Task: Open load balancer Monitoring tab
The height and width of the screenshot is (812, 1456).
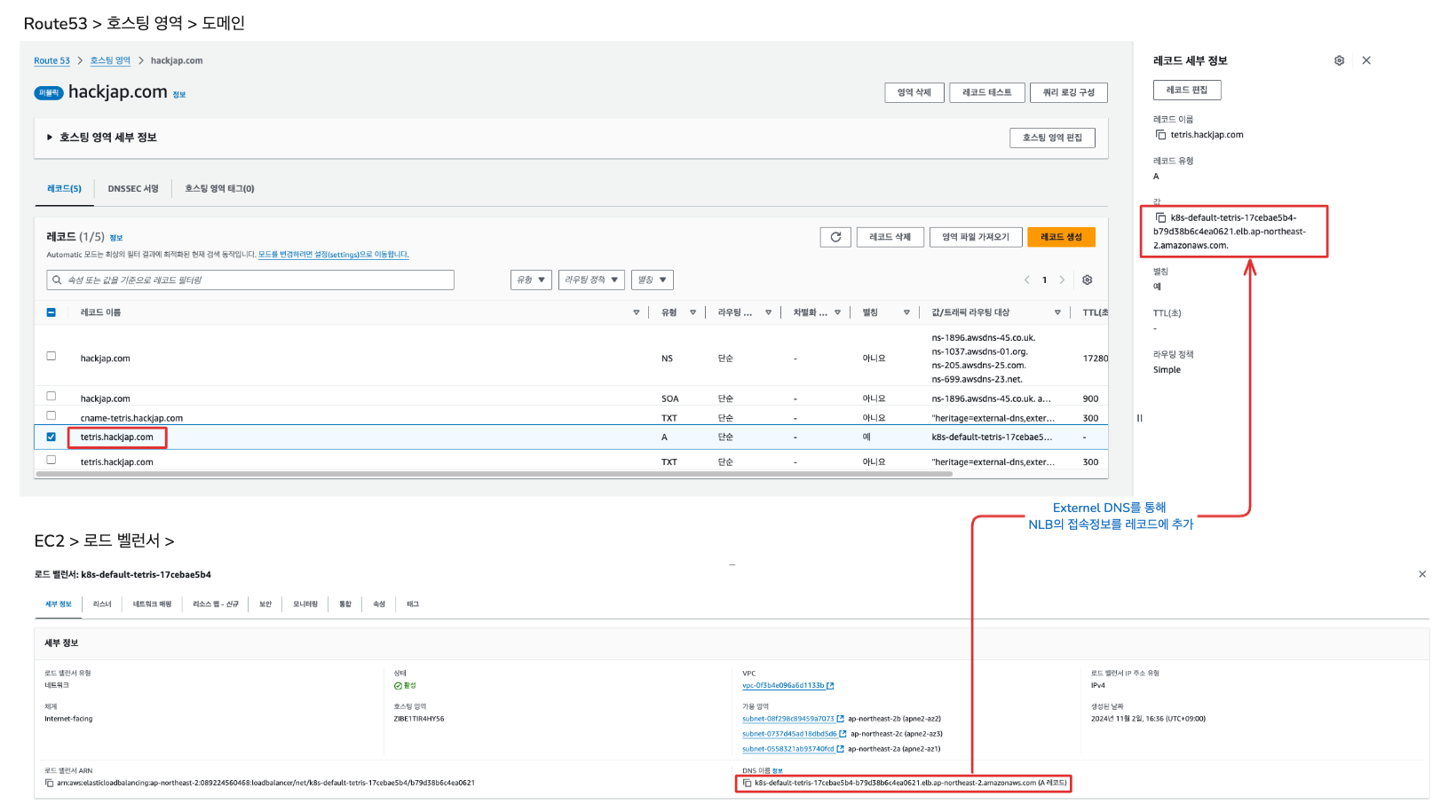Action: (x=305, y=604)
